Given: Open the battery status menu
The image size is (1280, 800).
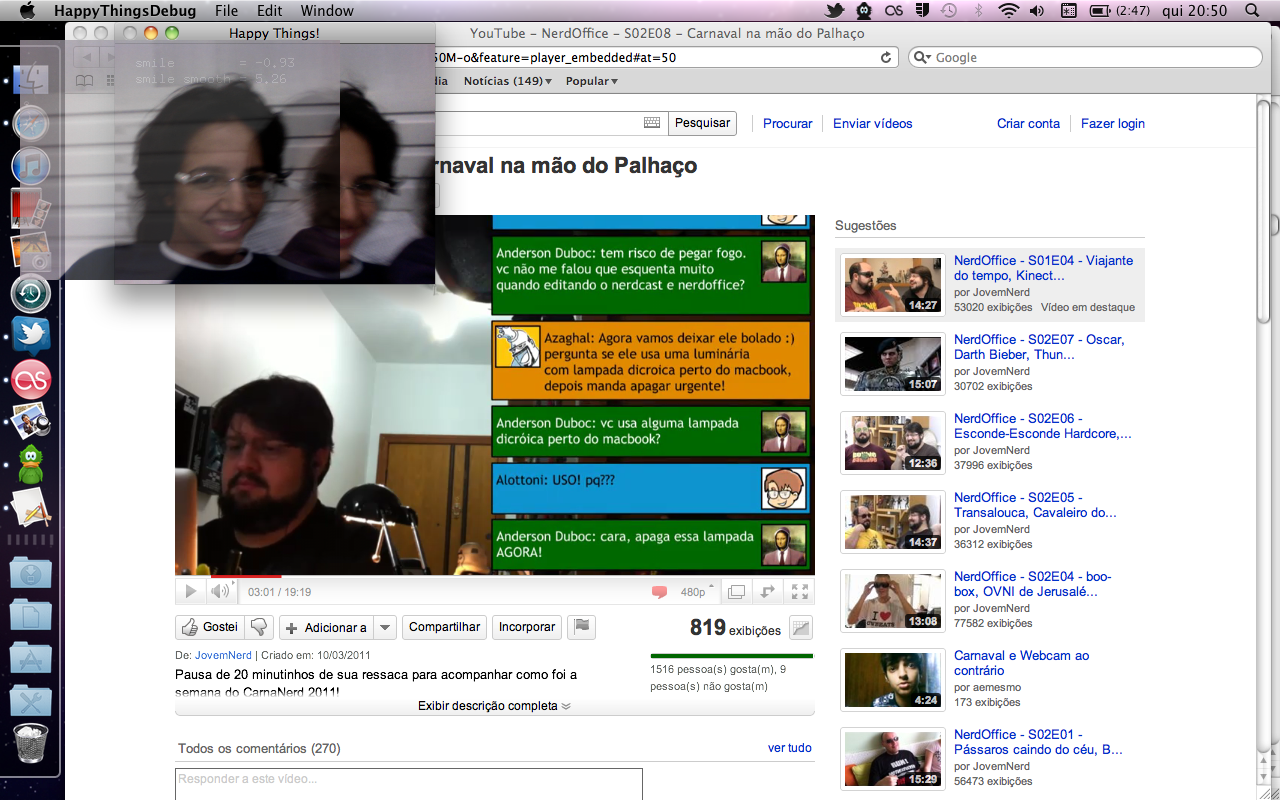Looking at the screenshot, I should pos(1118,11).
